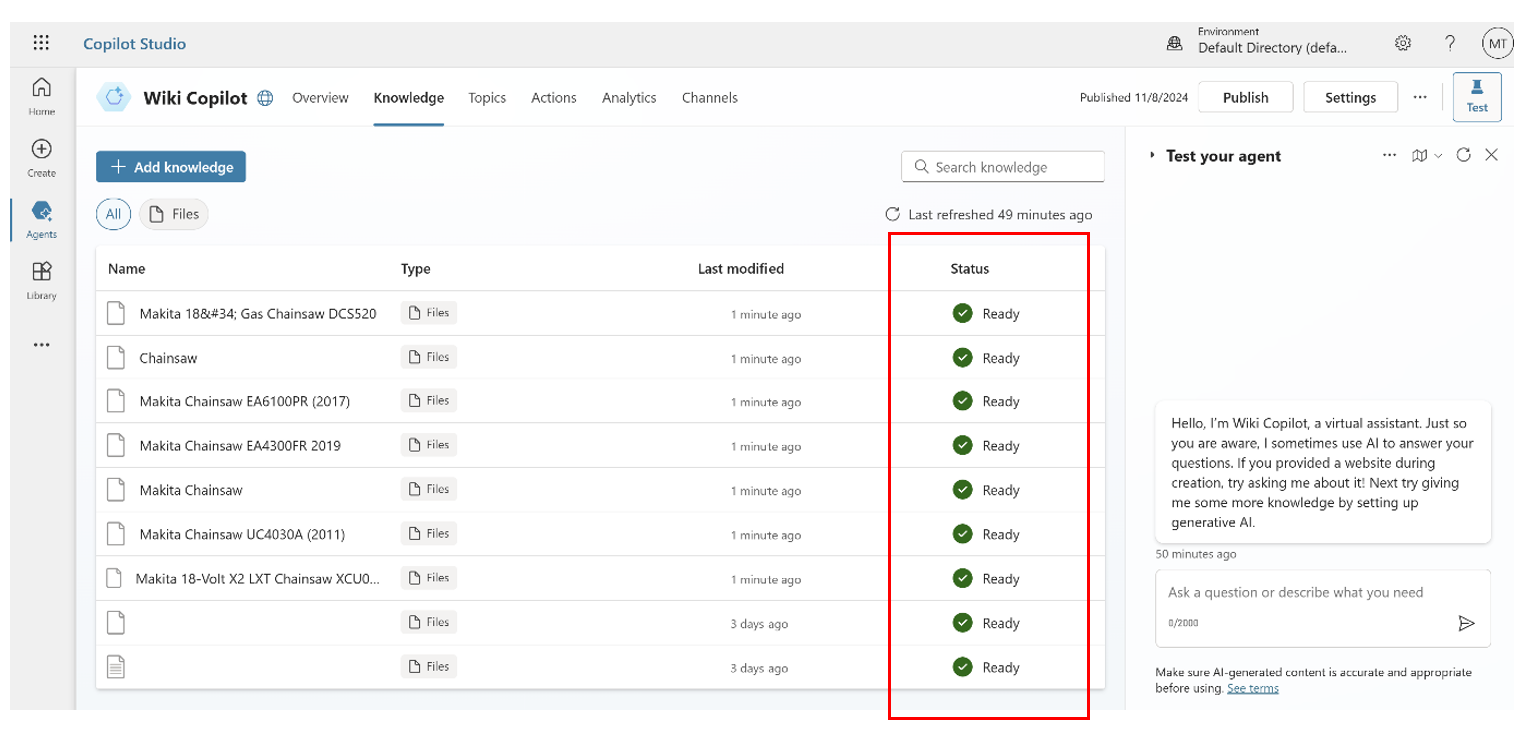Click the Publish button
The width and height of the screenshot is (1530, 745).
(1245, 96)
